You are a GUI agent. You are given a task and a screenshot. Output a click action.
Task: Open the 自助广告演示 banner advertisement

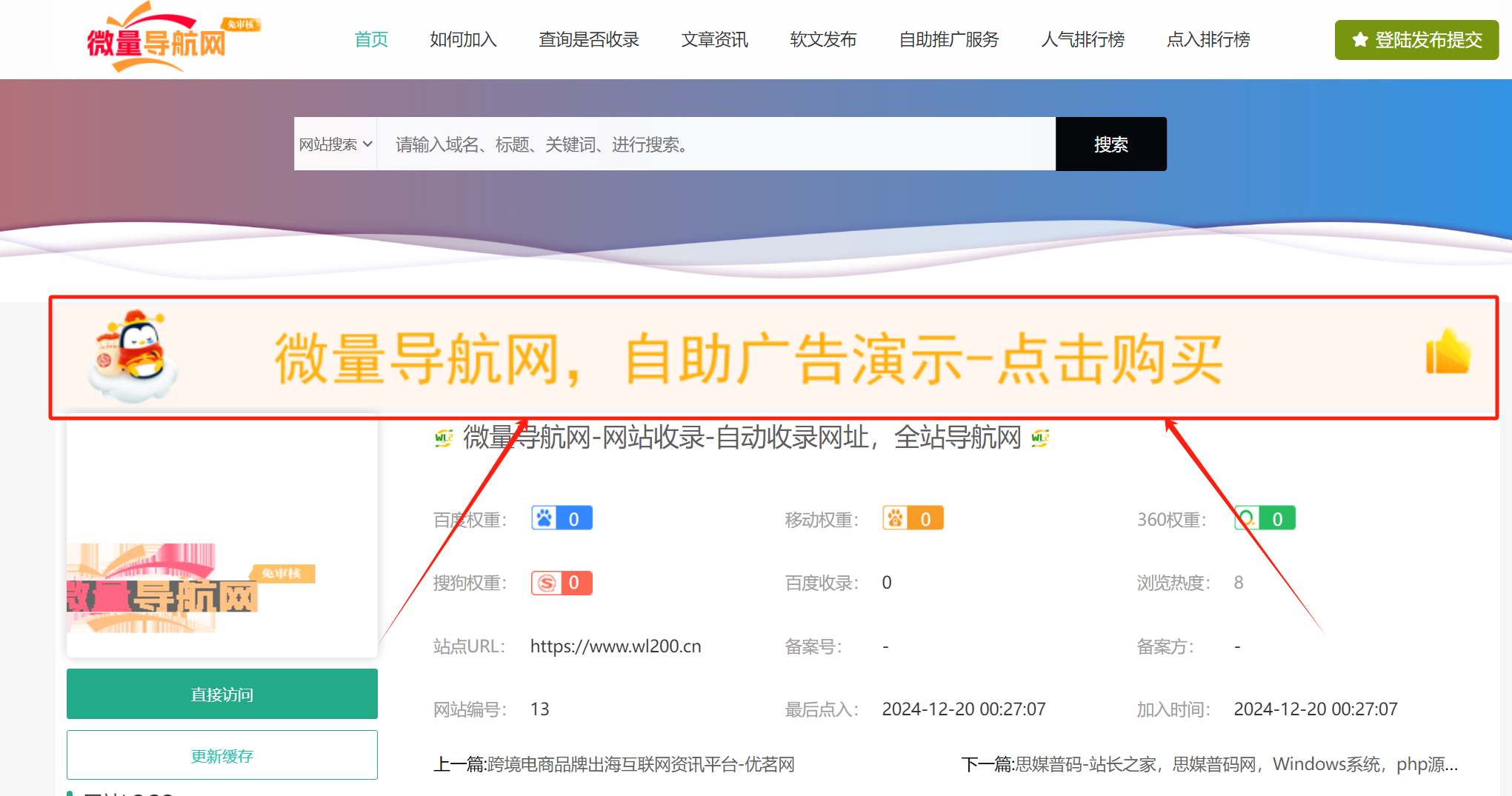coord(773,358)
